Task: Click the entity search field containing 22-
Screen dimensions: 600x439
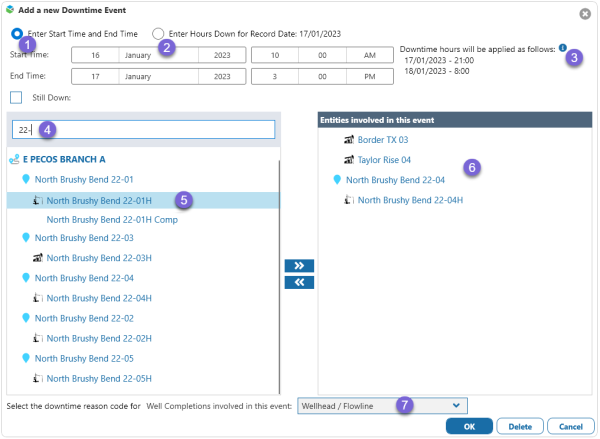Action: coord(143,130)
